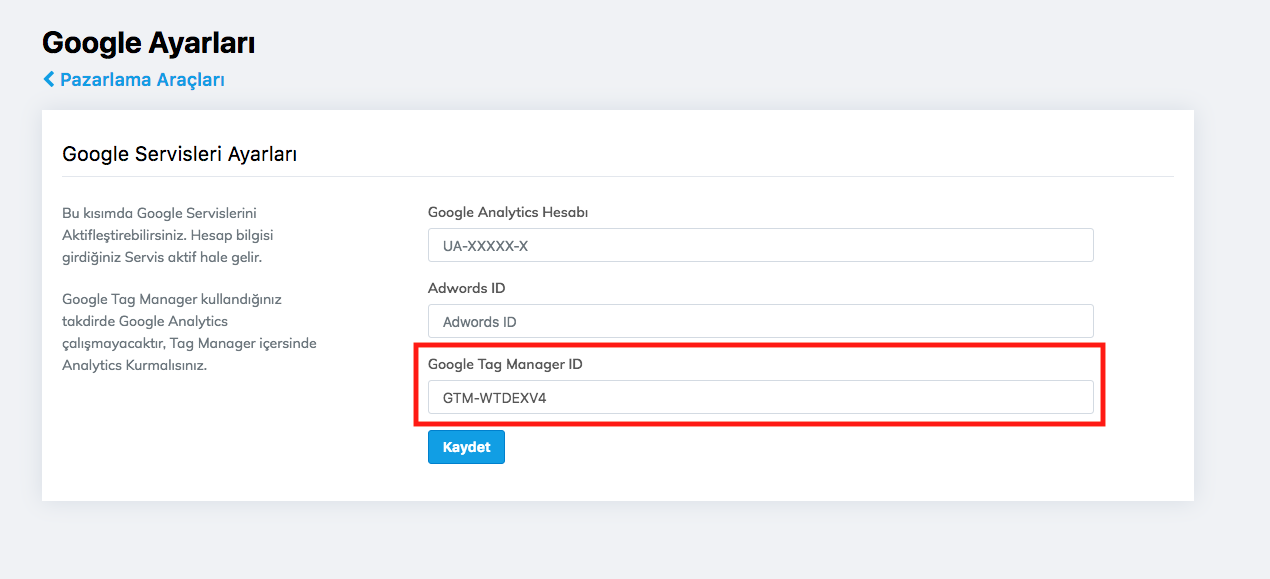Focus the Google Analytics Hesabı input field

pos(760,245)
